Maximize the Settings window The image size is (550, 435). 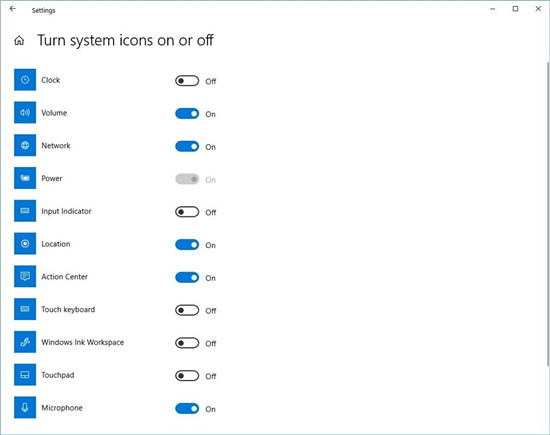tap(515, 9)
